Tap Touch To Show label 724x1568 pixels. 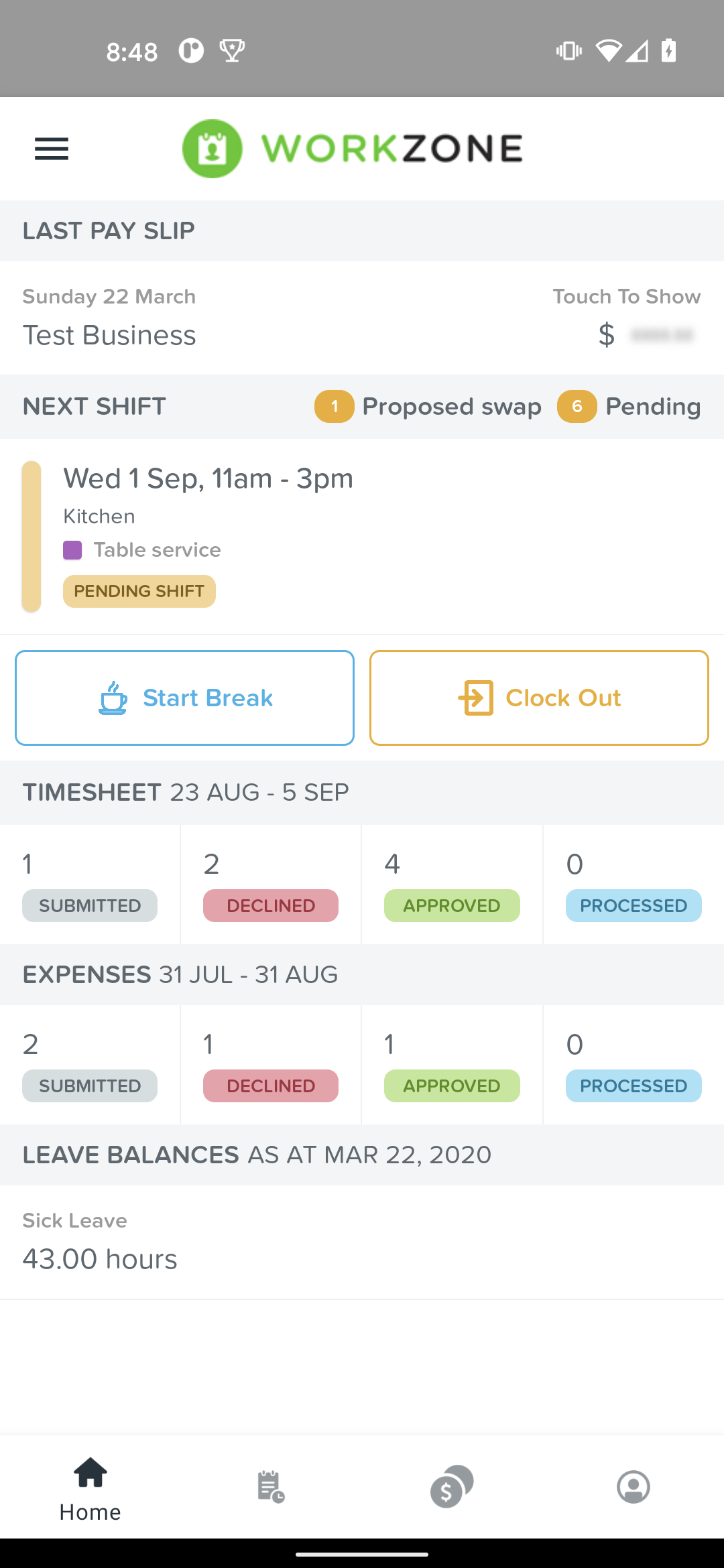click(x=627, y=296)
